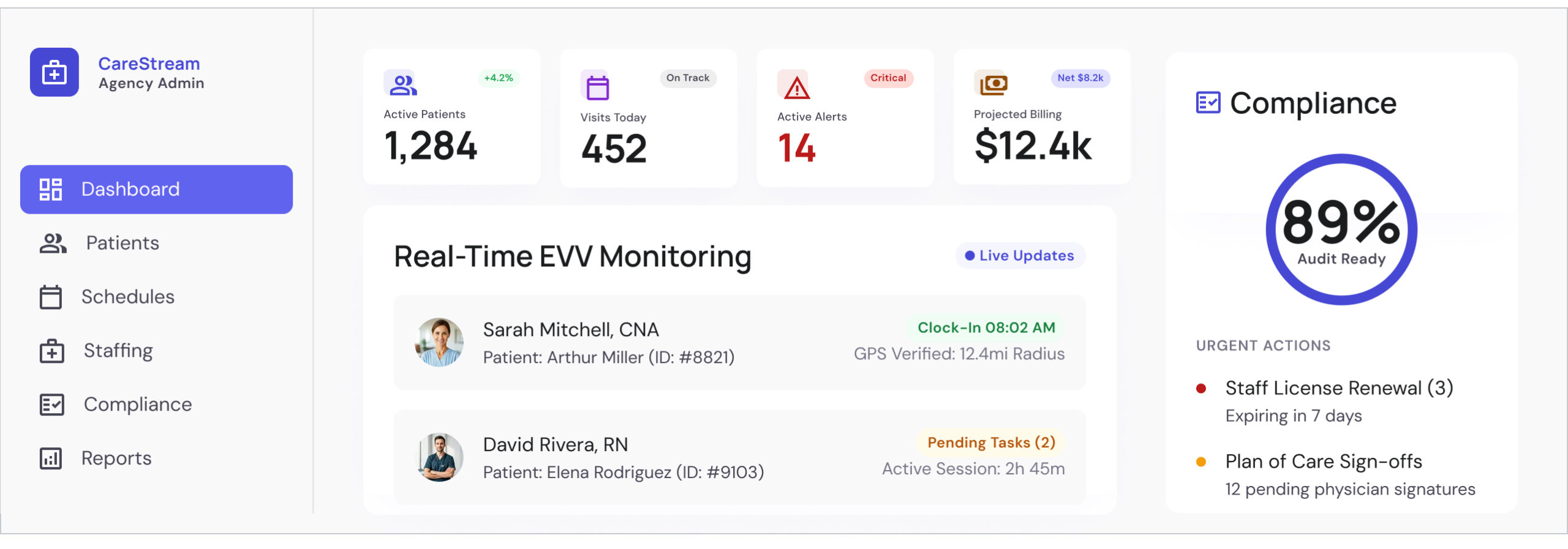This screenshot has width=1568, height=549.
Task: Click the Critical alert badge
Action: coord(888,78)
